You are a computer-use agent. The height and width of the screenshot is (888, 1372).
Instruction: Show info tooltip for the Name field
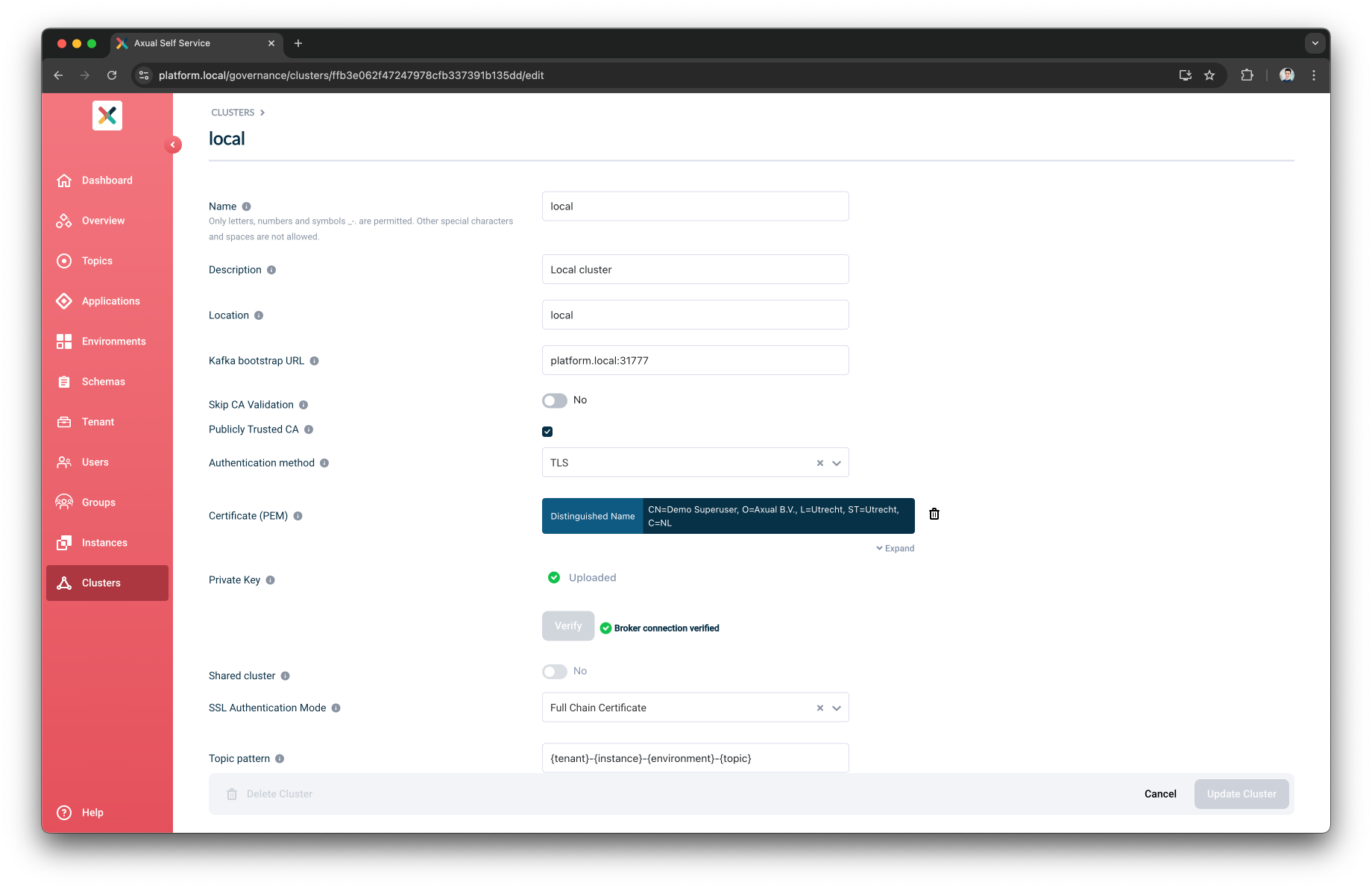(x=246, y=207)
